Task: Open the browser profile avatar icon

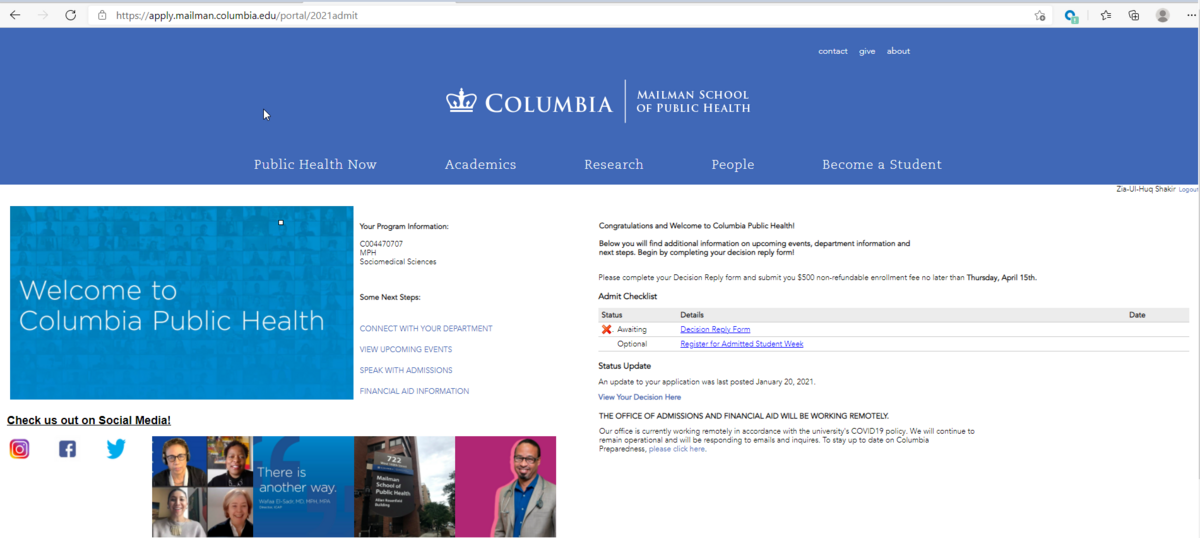Action: tap(1162, 15)
